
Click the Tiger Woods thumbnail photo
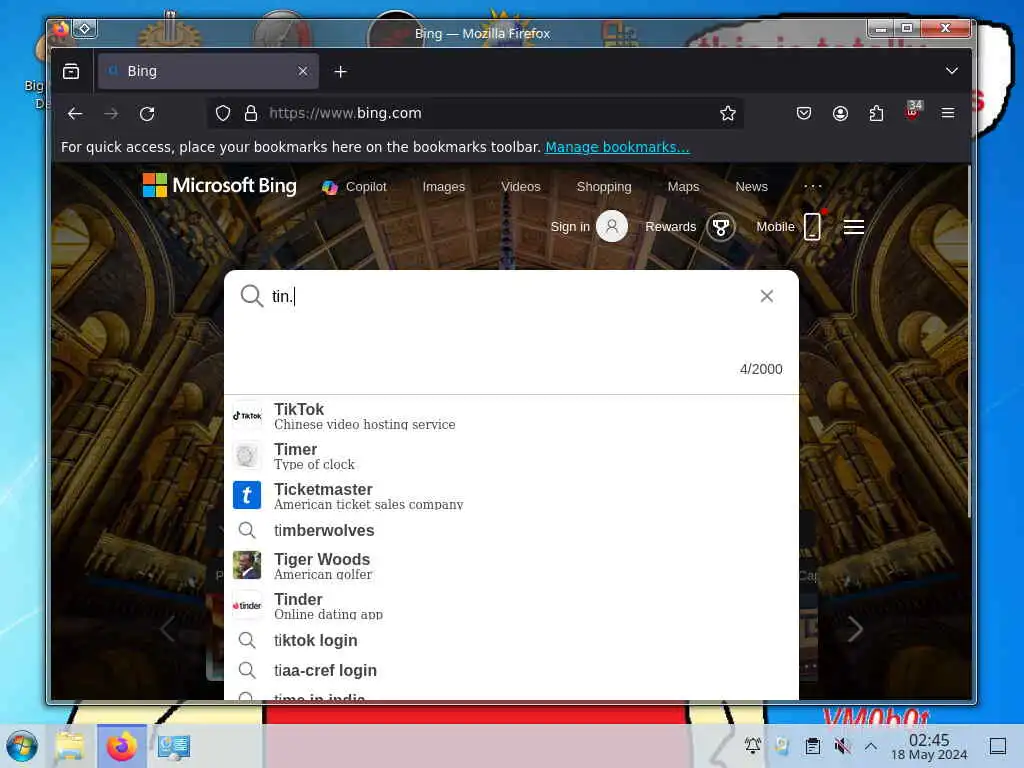point(247,565)
